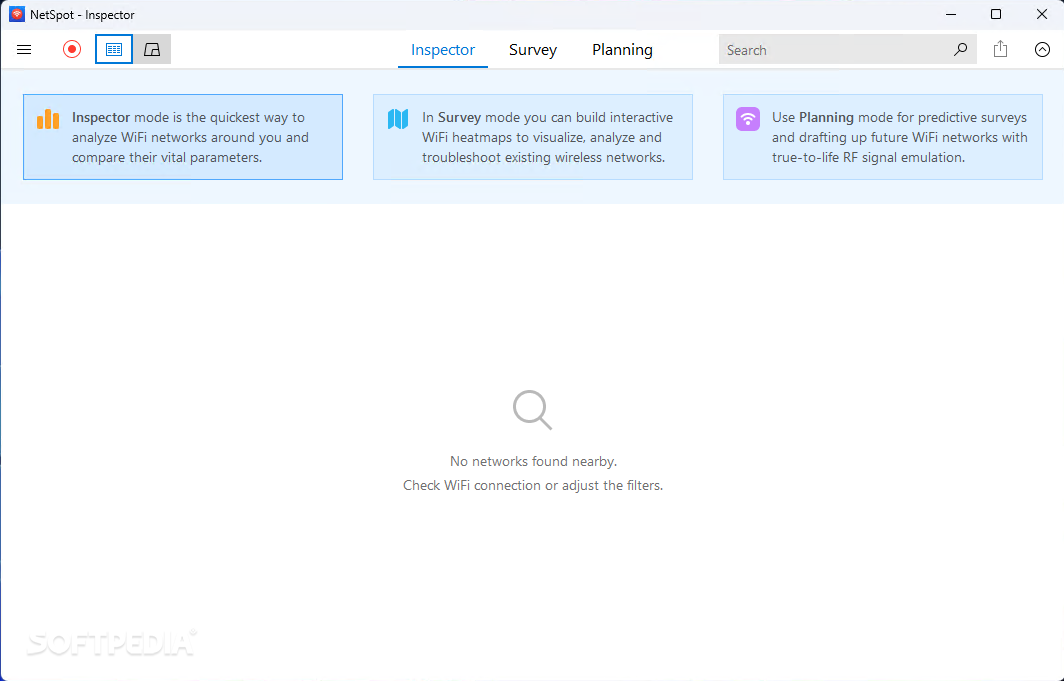
Task: Open the Survey tab
Action: 533,50
